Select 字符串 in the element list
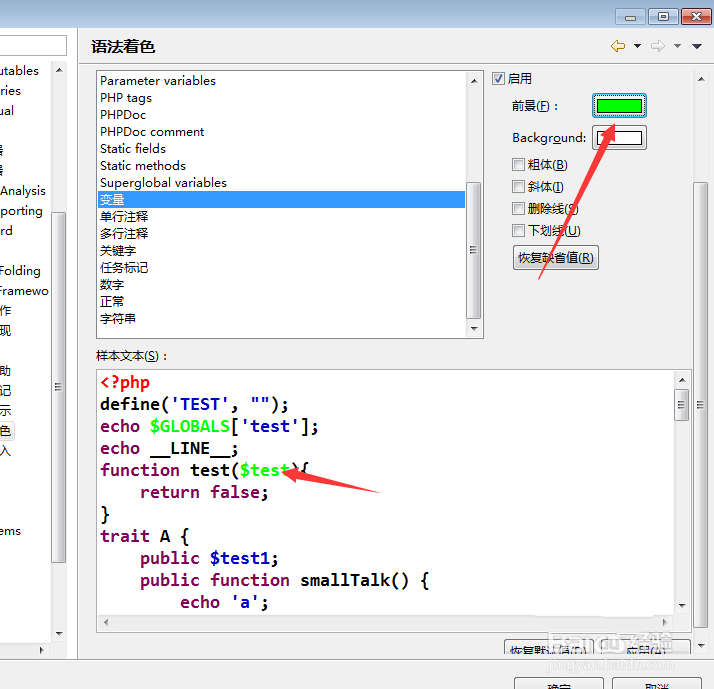Image resolution: width=714 pixels, height=689 pixels. click(281, 319)
